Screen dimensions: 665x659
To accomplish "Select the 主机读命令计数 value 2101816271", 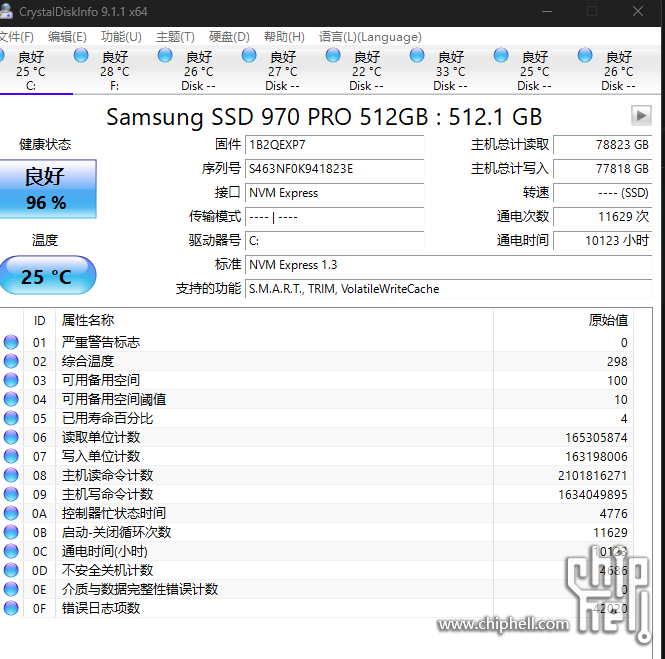I will tap(592, 475).
